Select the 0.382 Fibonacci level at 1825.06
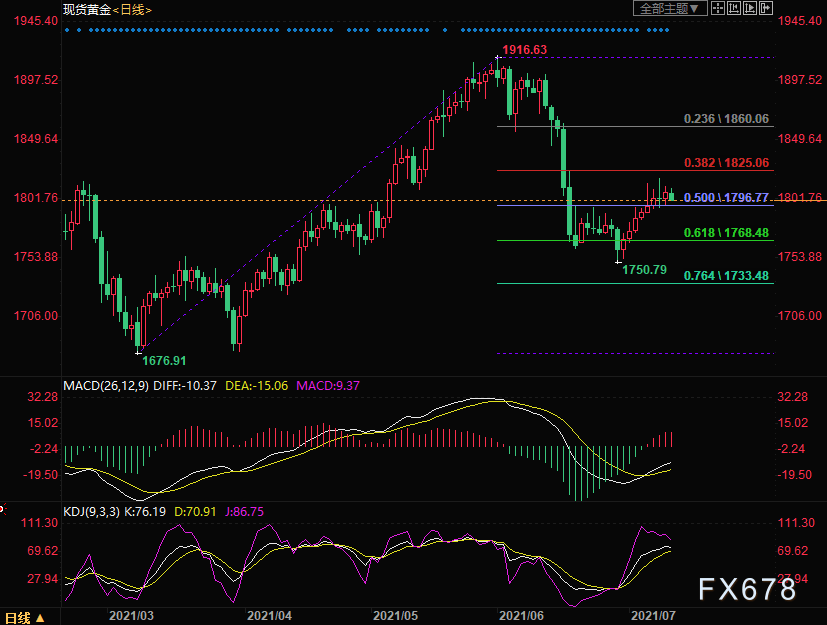The width and height of the screenshot is (827, 625). [x=726, y=162]
